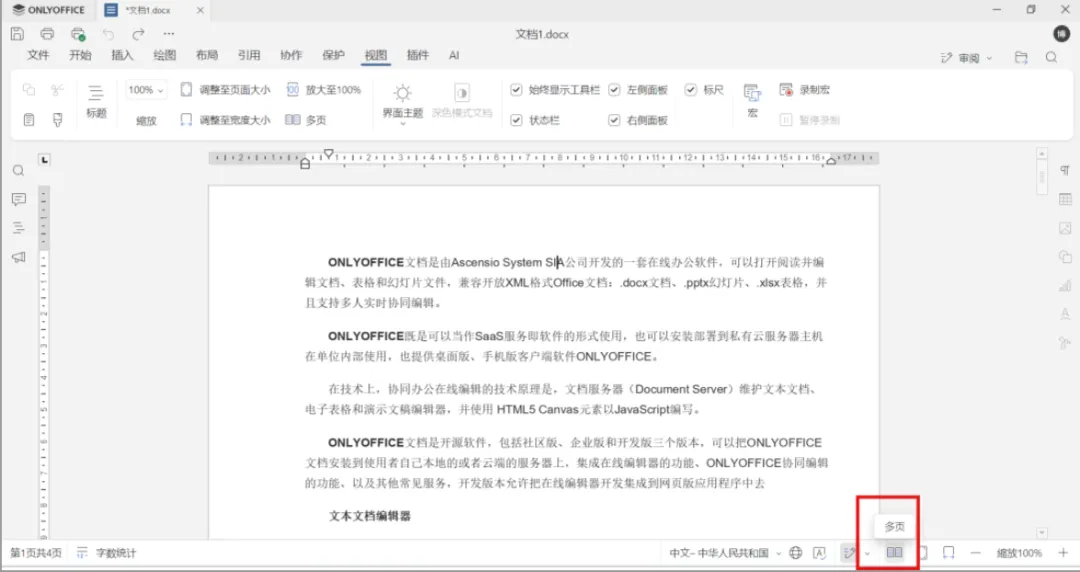
Task: Print the document using the printer icon
Action: [47, 34]
